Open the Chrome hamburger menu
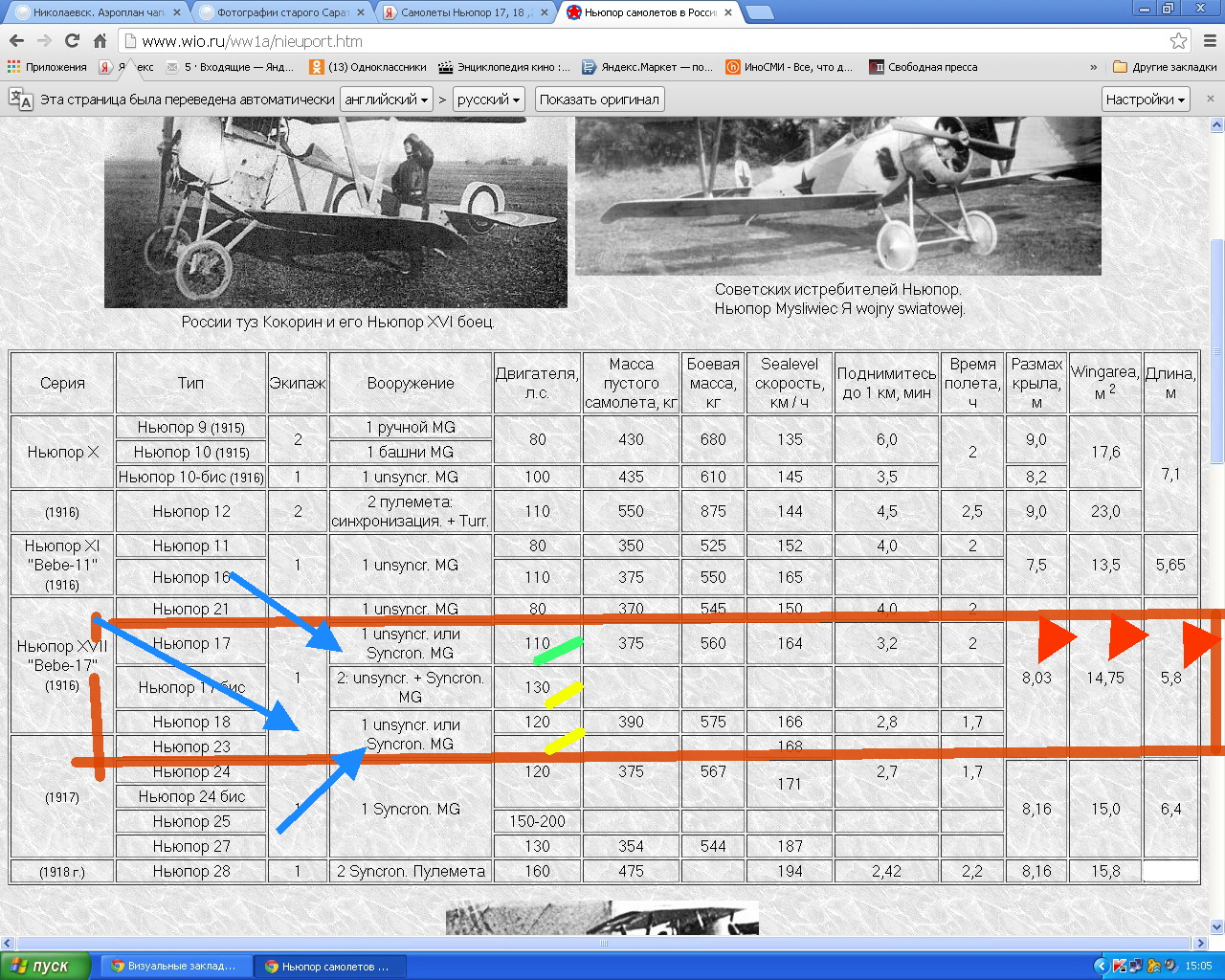 point(1209,41)
